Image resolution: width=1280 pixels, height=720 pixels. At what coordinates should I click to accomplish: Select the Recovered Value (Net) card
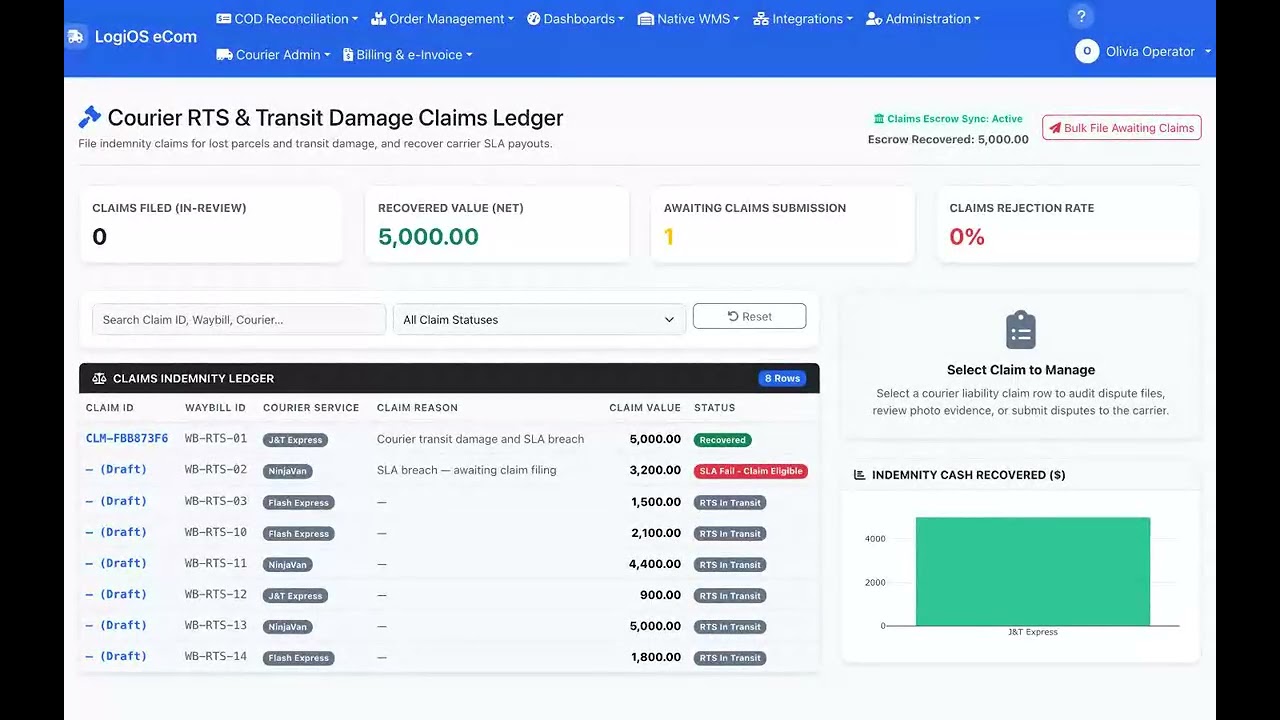[x=497, y=225]
